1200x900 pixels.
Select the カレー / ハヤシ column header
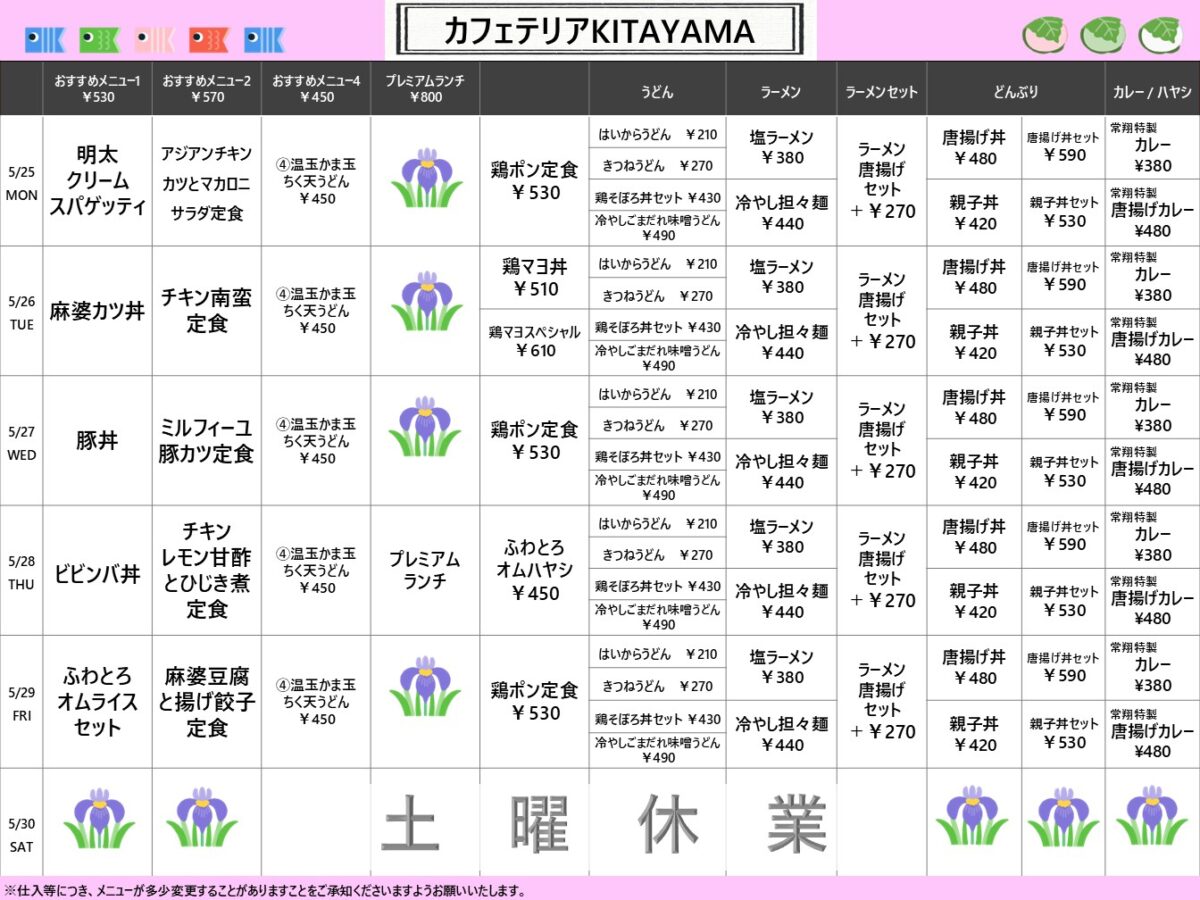(1152, 91)
